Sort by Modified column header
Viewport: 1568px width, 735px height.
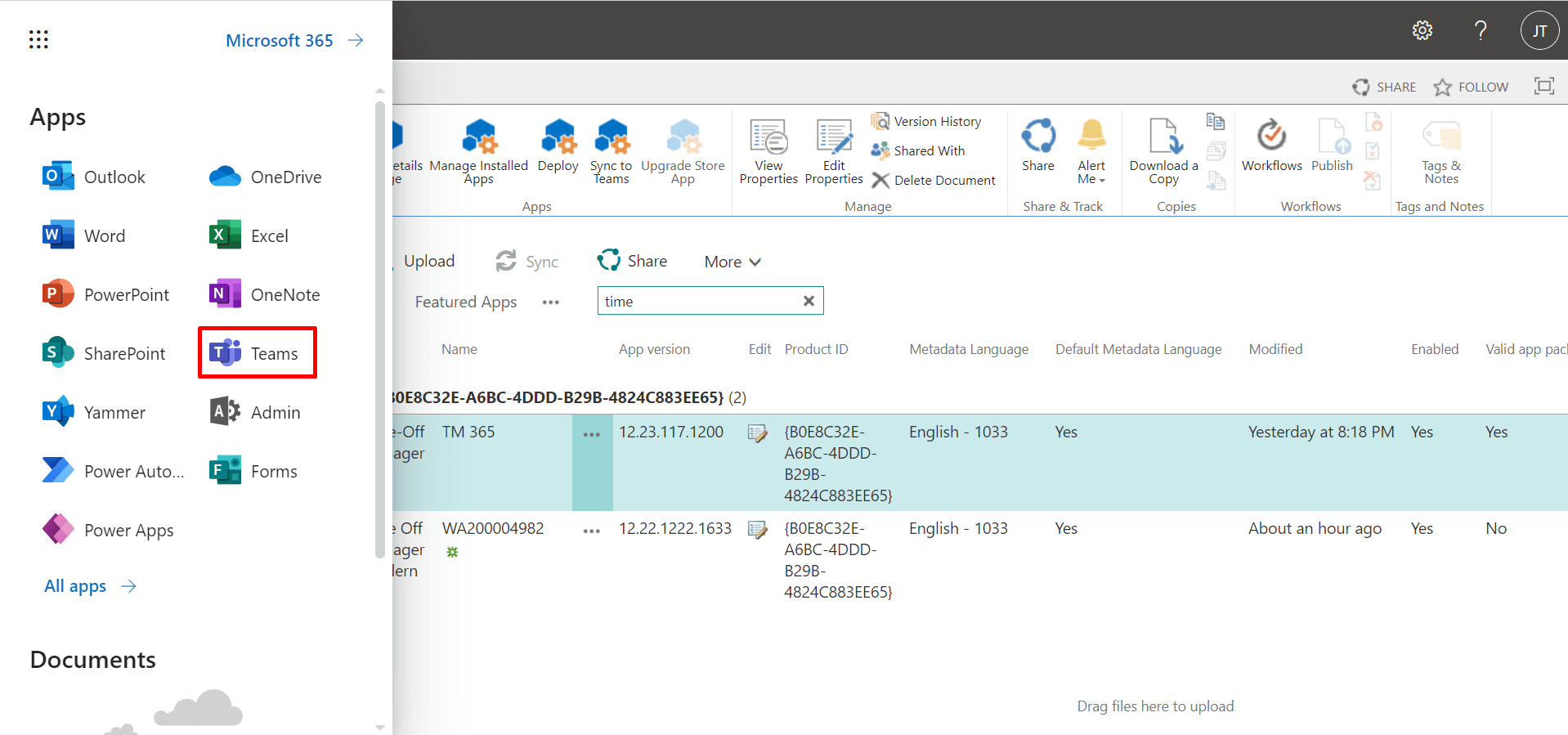(1275, 349)
